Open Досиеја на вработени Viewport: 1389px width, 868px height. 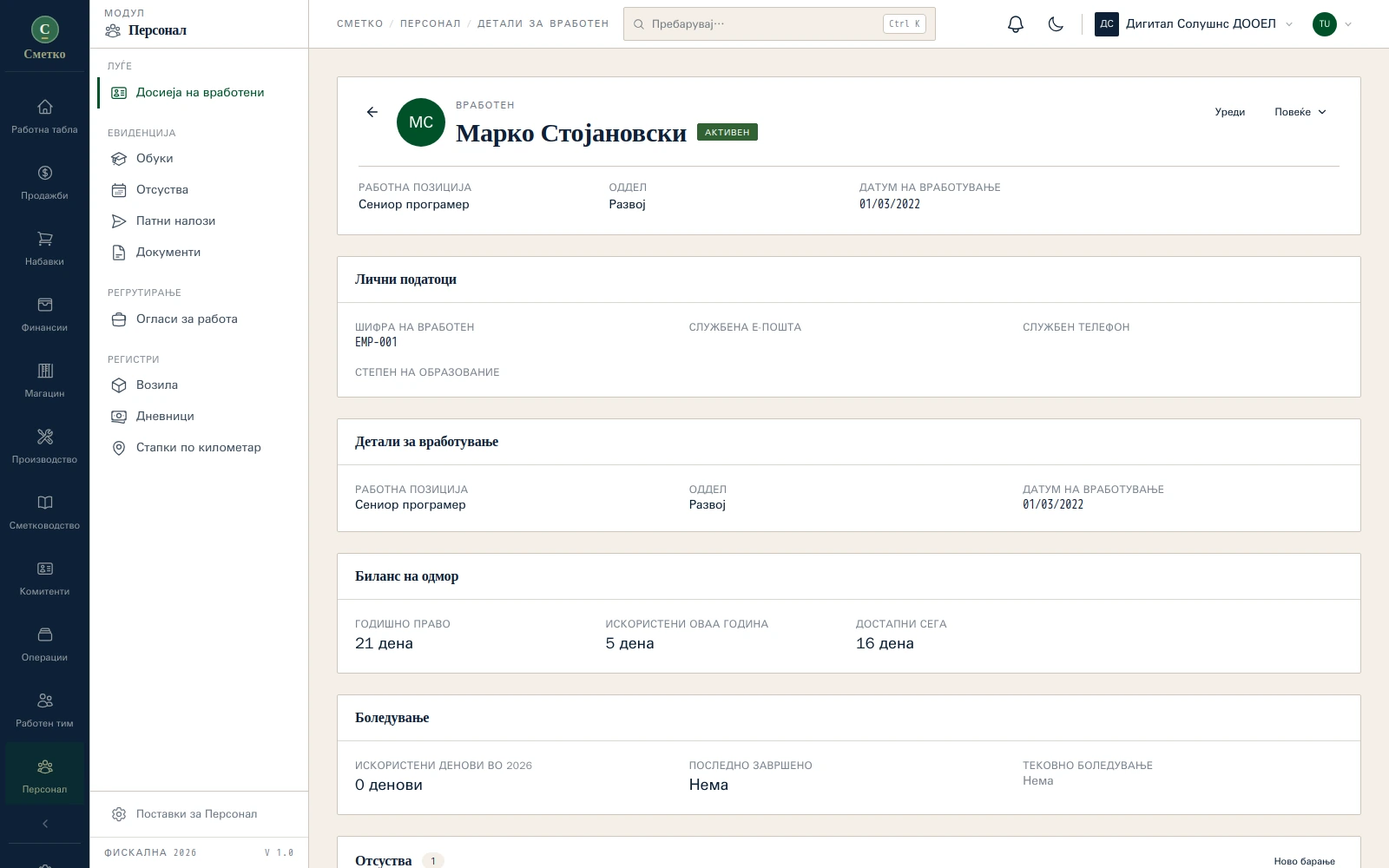[200, 93]
